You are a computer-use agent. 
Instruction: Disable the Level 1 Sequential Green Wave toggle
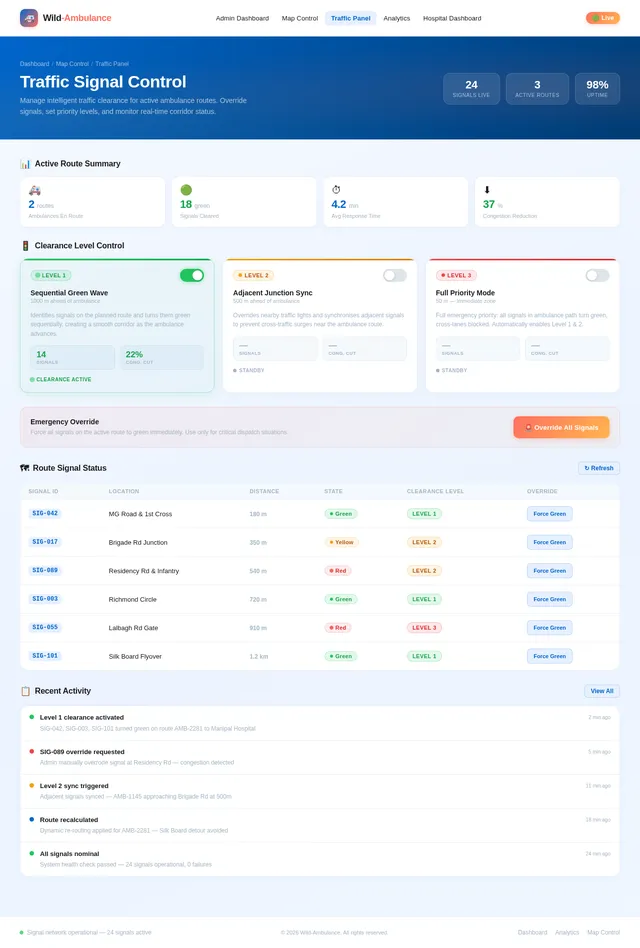192,275
